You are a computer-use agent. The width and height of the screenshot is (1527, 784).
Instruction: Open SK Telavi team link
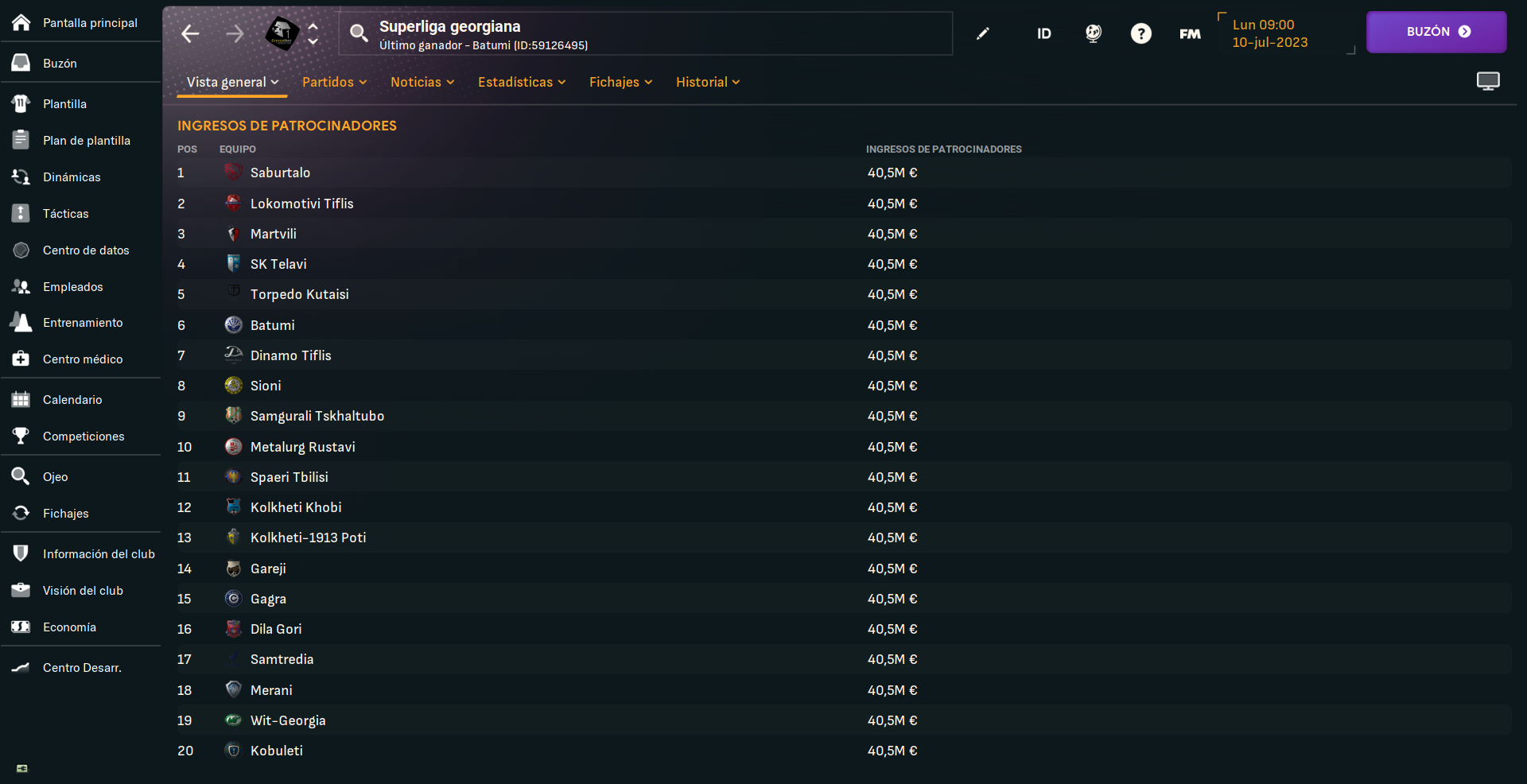click(x=278, y=264)
